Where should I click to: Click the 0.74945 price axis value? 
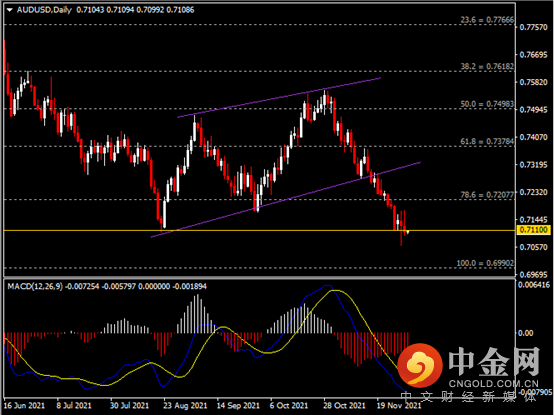click(x=534, y=110)
